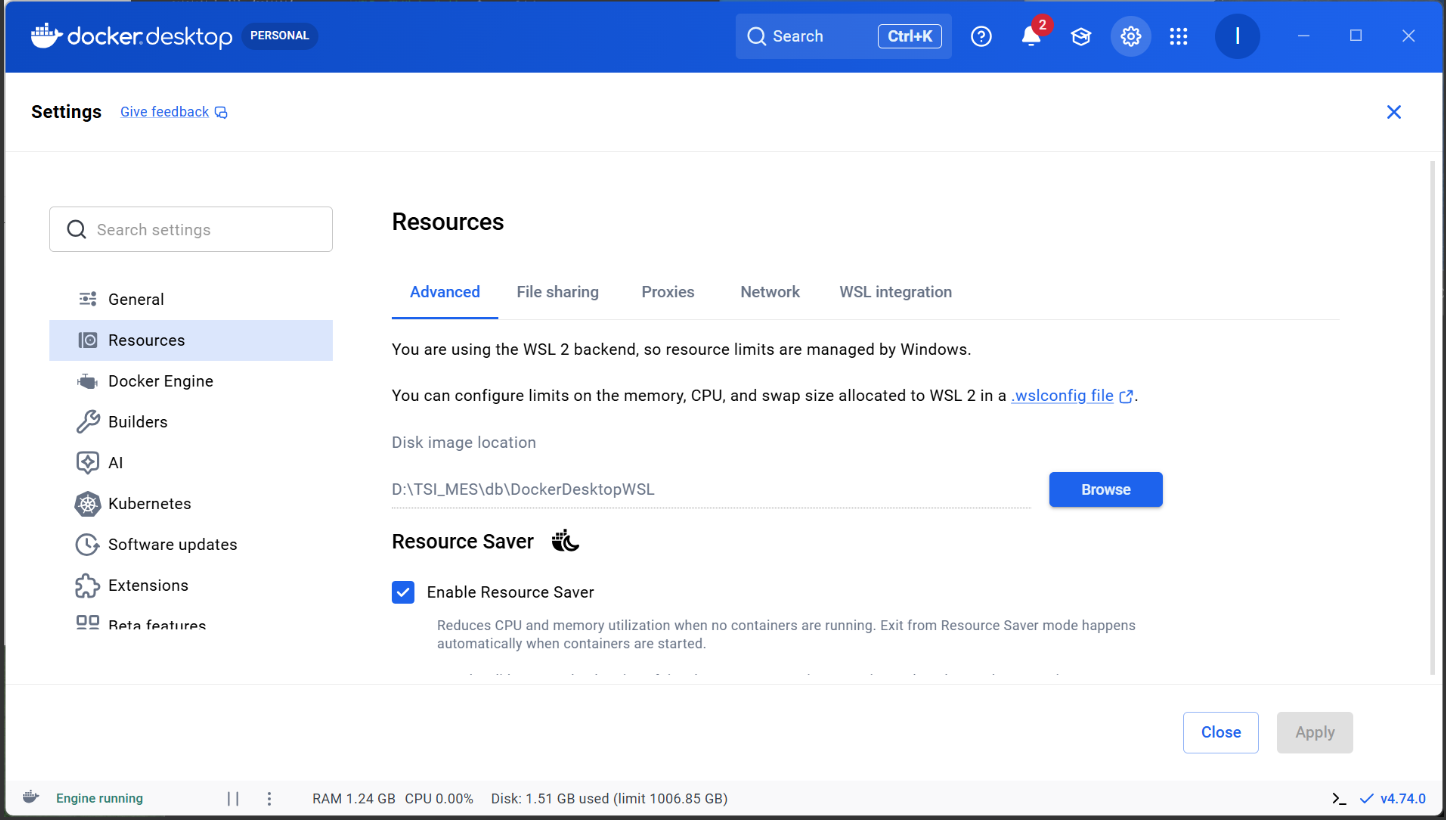Open Extensions settings
Viewport: 1446px width, 820px height.
pos(191,585)
